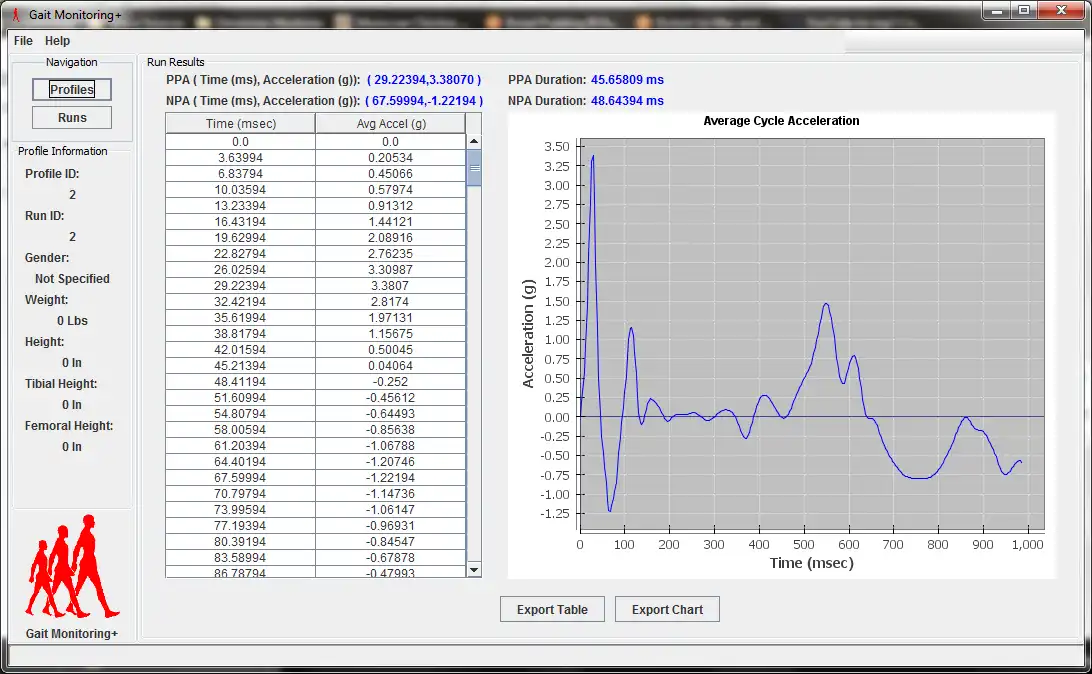1092x674 pixels.
Task: Click the Export Chart button
Action: [x=667, y=610]
